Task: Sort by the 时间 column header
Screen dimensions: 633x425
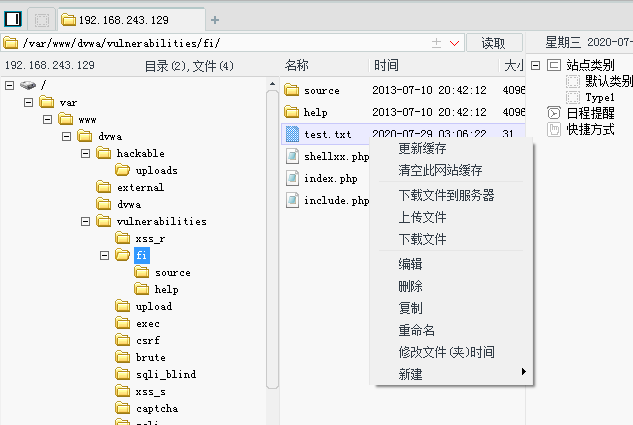Action: point(386,65)
